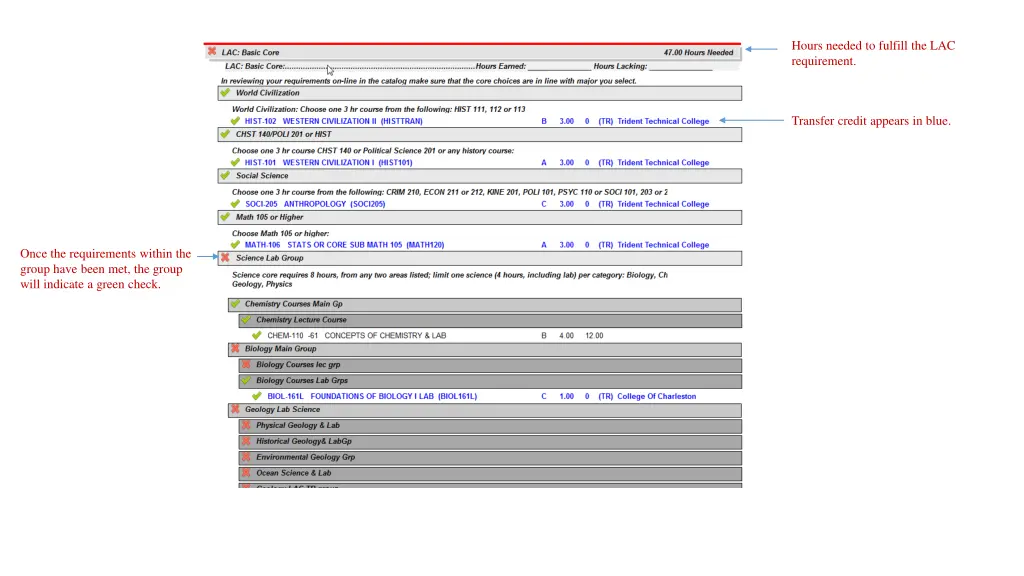The height and width of the screenshot is (576, 1024).
Task: Open the LAC: Basic Core title bar
Action: coord(472,52)
